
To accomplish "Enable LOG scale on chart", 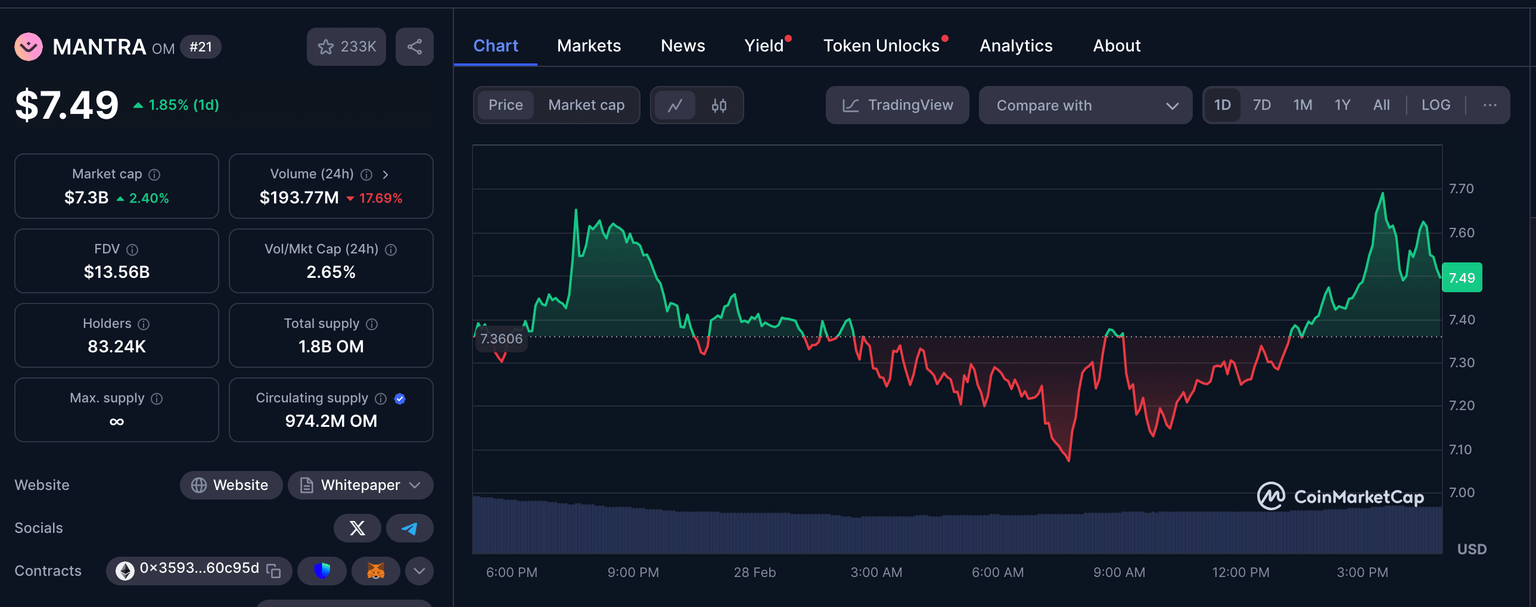I will pyautogui.click(x=1435, y=105).
